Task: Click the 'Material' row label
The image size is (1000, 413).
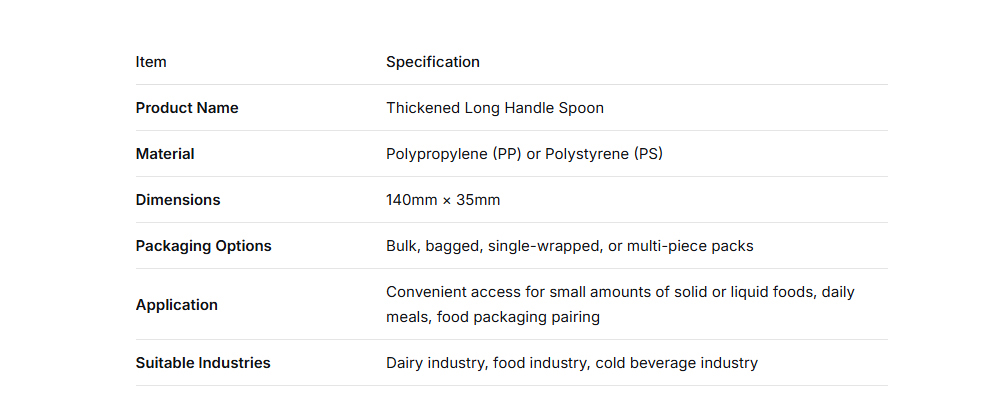Action: [165, 154]
